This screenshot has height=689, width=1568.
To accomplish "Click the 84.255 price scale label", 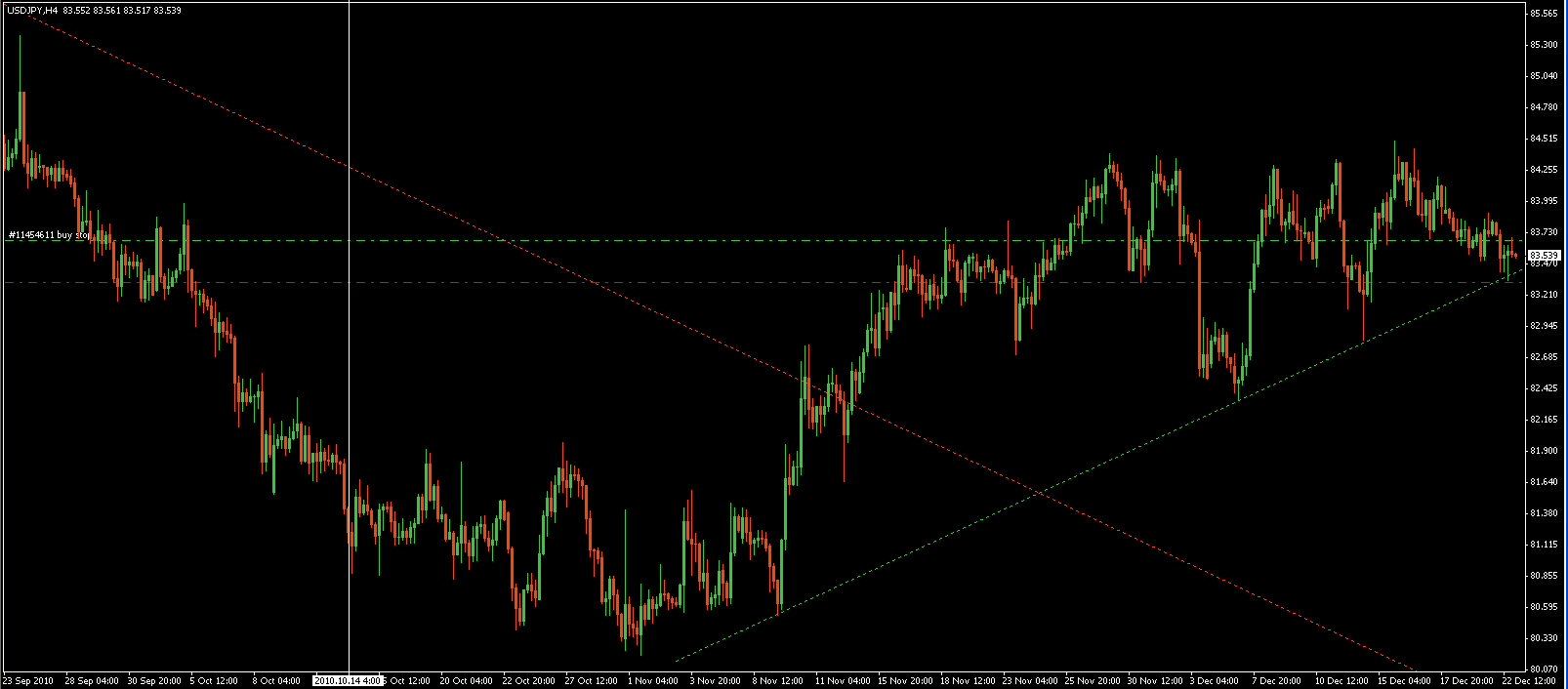I will tap(1544, 170).
